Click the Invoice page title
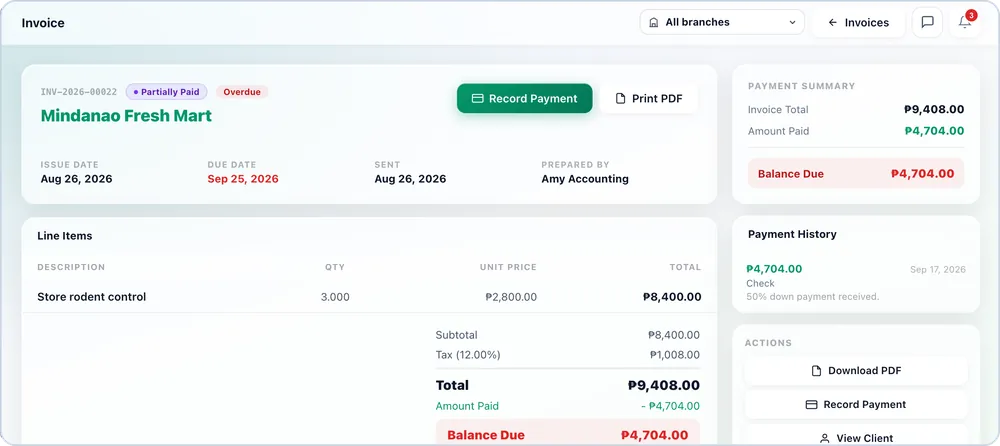This screenshot has width=1000, height=446. tap(43, 23)
